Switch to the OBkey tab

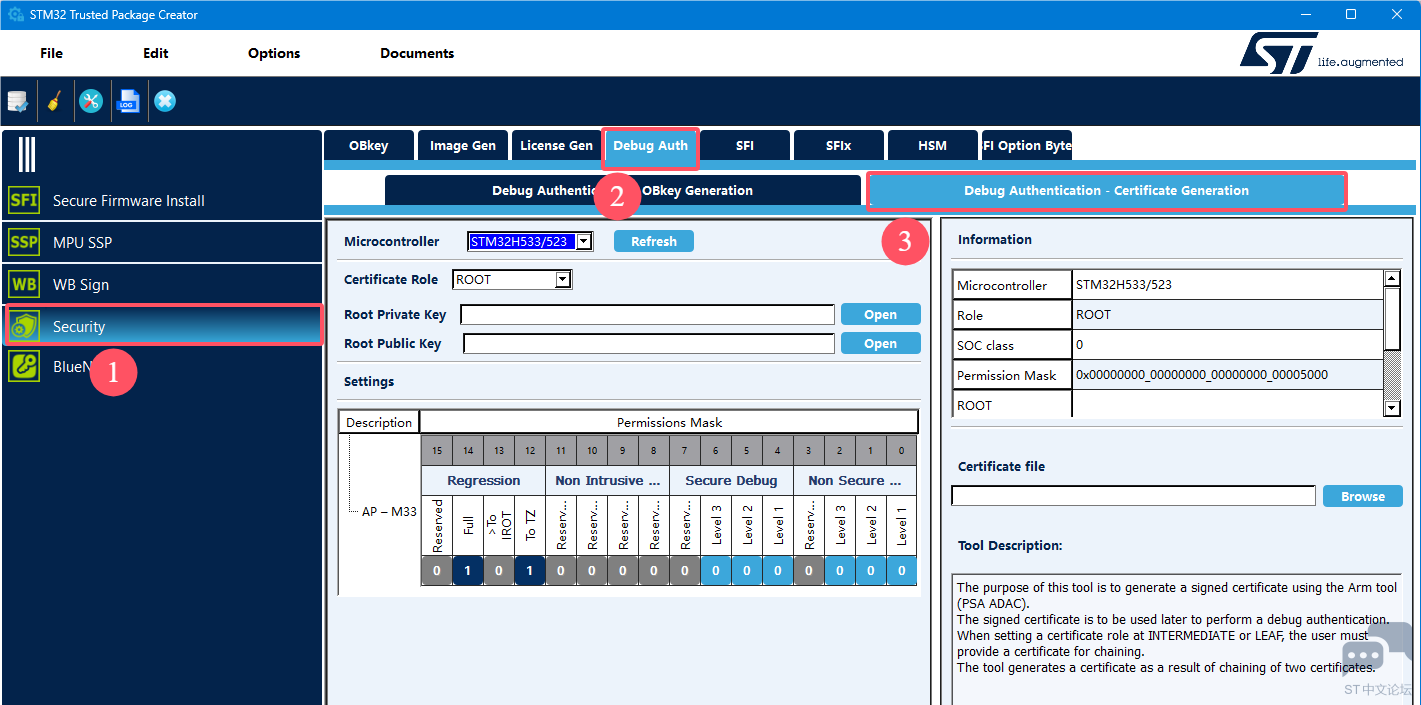click(x=368, y=145)
